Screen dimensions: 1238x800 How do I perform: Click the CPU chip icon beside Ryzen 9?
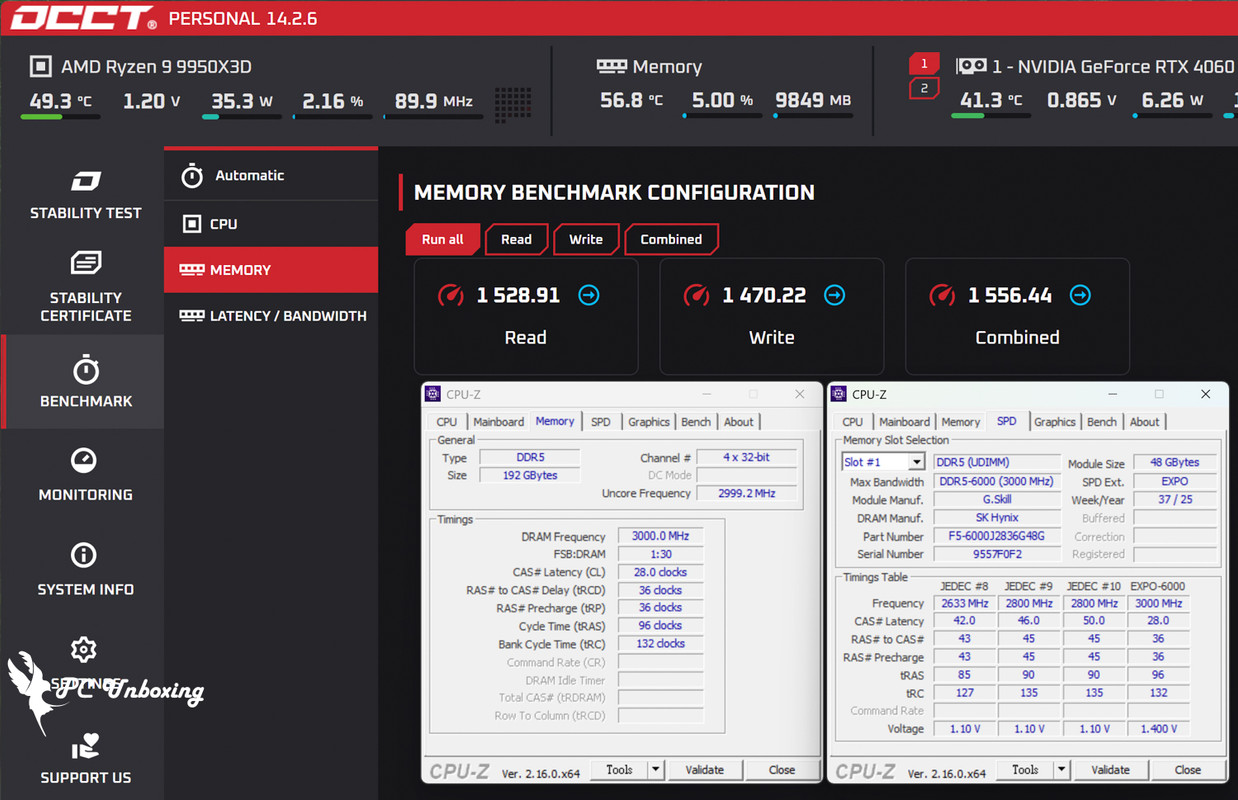(x=40, y=67)
